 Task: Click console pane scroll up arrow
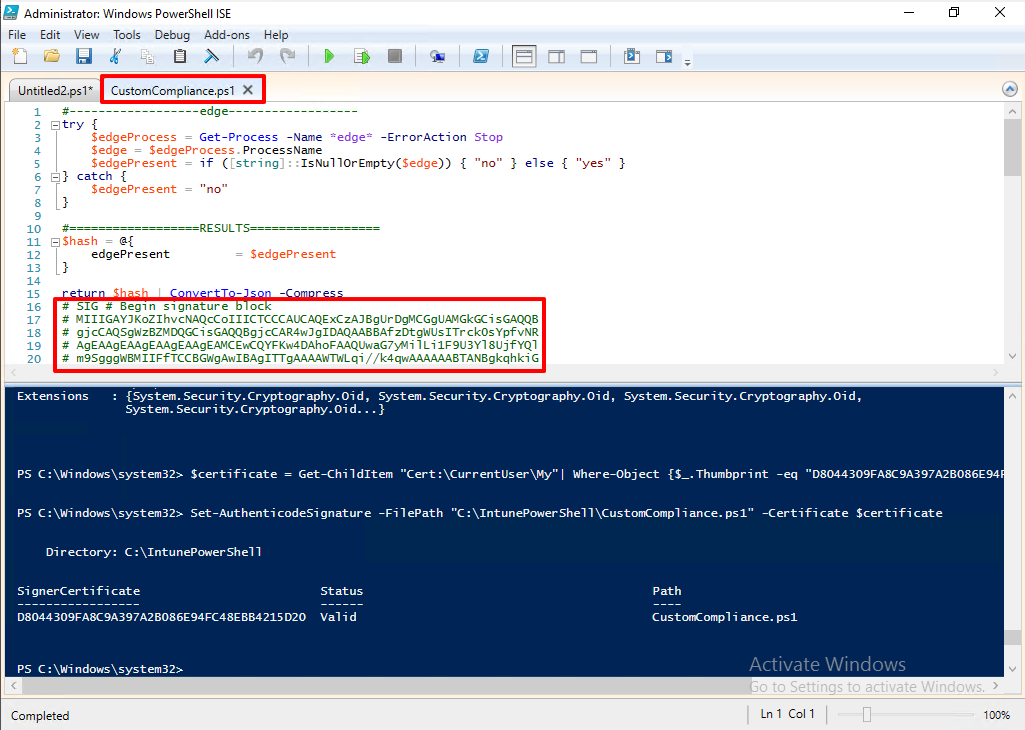coord(1012,395)
